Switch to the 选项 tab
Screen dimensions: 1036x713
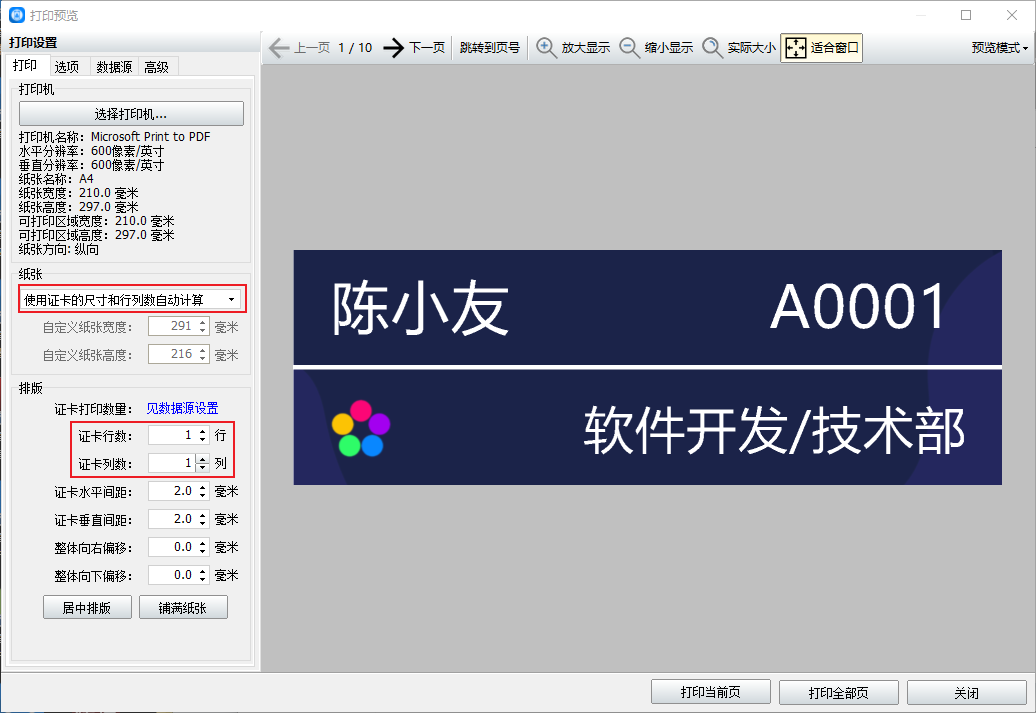tap(67, 67)
